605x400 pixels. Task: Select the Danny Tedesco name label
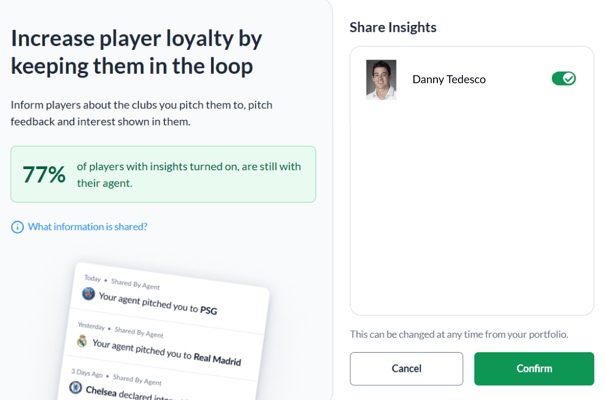449,79
